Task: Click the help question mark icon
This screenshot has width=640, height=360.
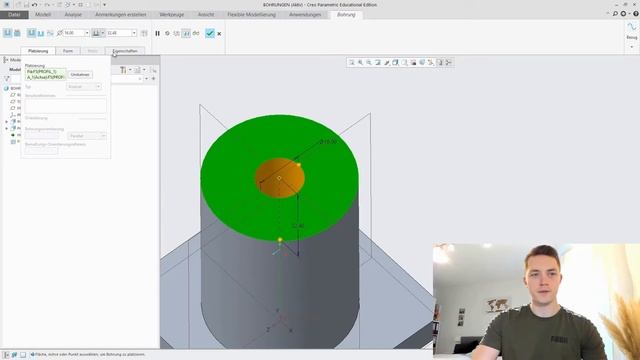Action: [636, 14]
